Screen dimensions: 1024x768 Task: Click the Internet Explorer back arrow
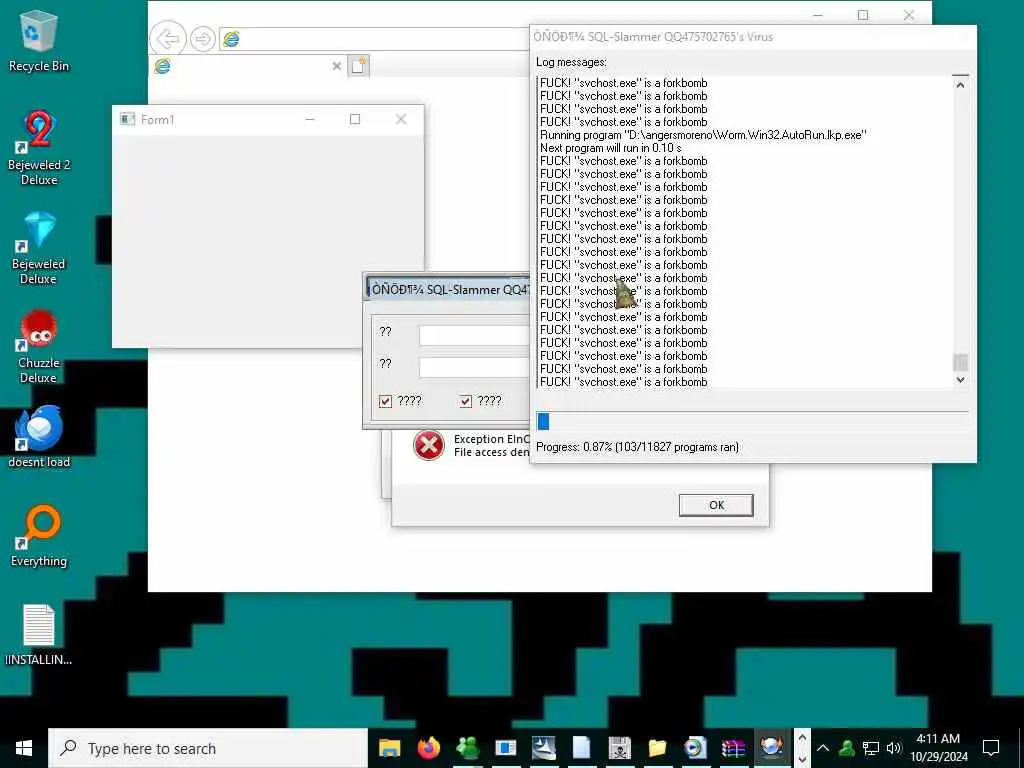(x=168, y=39)
